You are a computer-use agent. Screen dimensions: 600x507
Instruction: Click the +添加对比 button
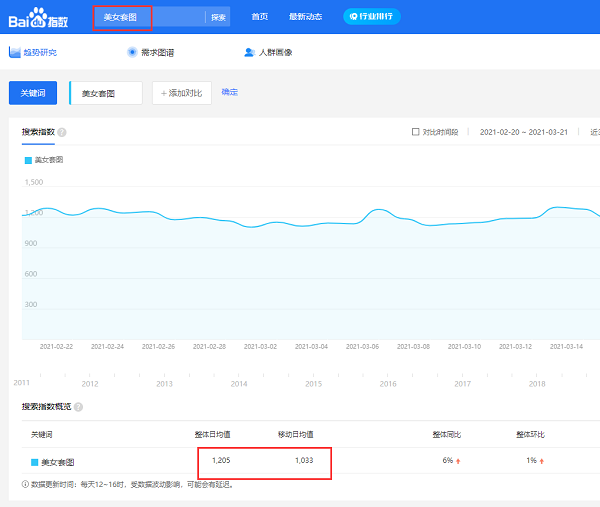coord(182,93)
